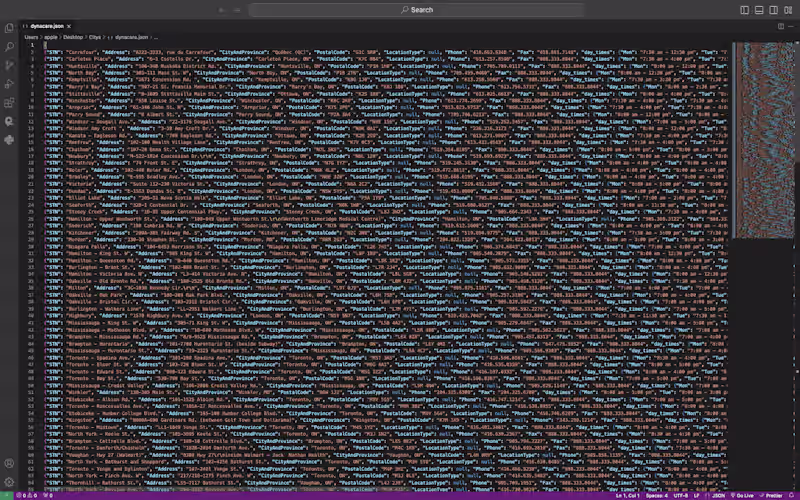800x500 pixels.
Task: Click the "North Bay" line in editor
Action: coord(386,73)
